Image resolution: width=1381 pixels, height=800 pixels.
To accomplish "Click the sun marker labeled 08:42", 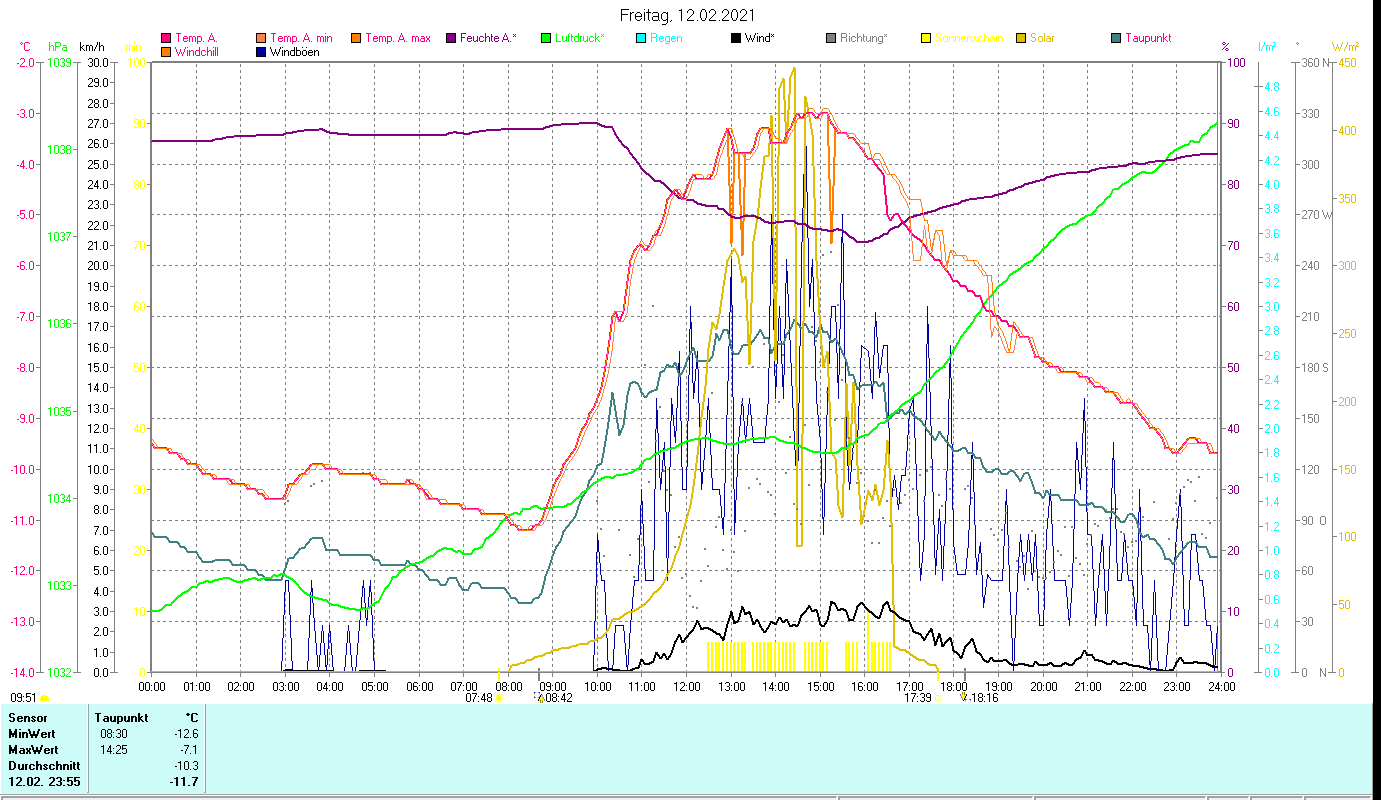I will coord(541,698).
